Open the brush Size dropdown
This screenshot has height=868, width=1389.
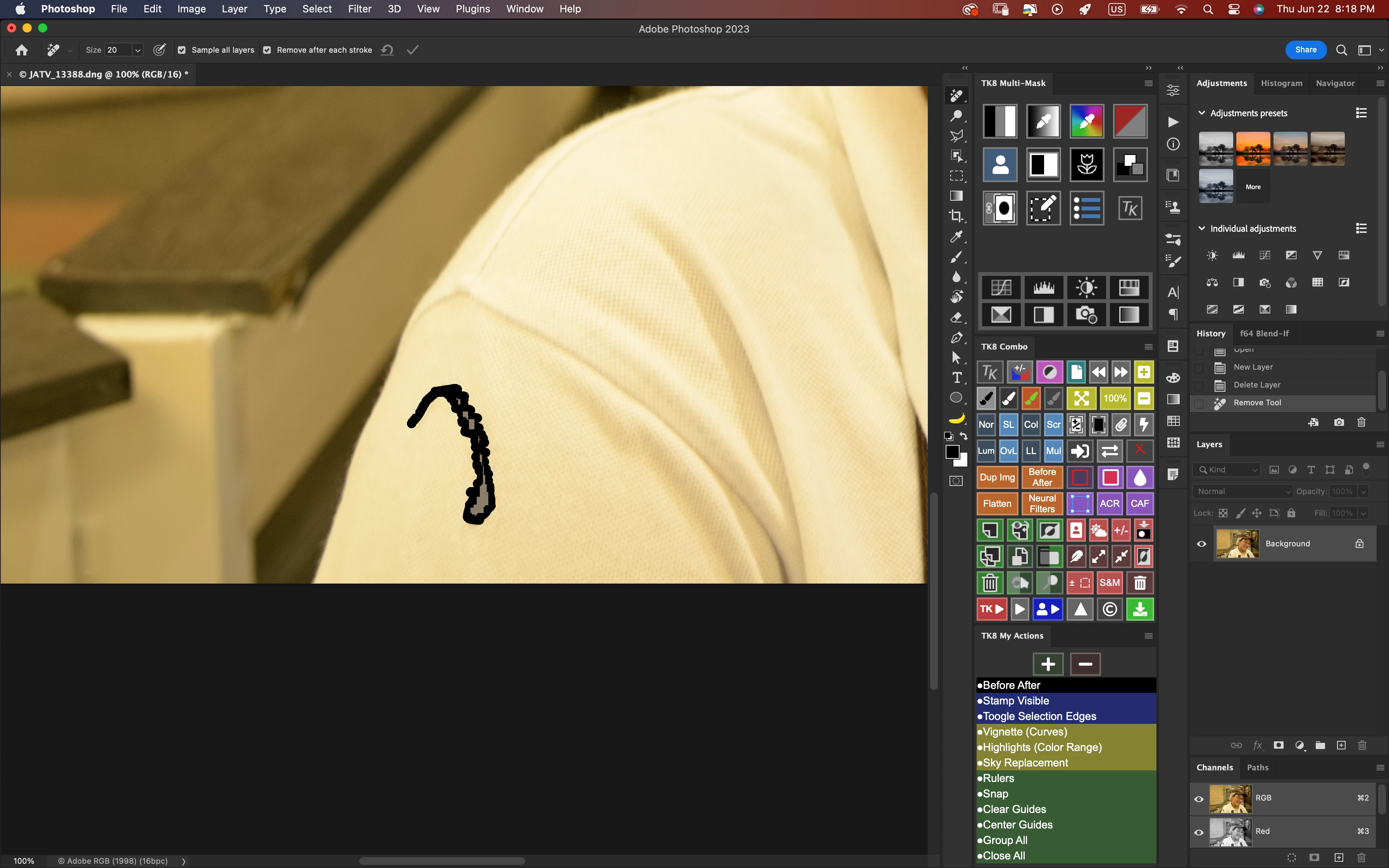click(138, 50)
